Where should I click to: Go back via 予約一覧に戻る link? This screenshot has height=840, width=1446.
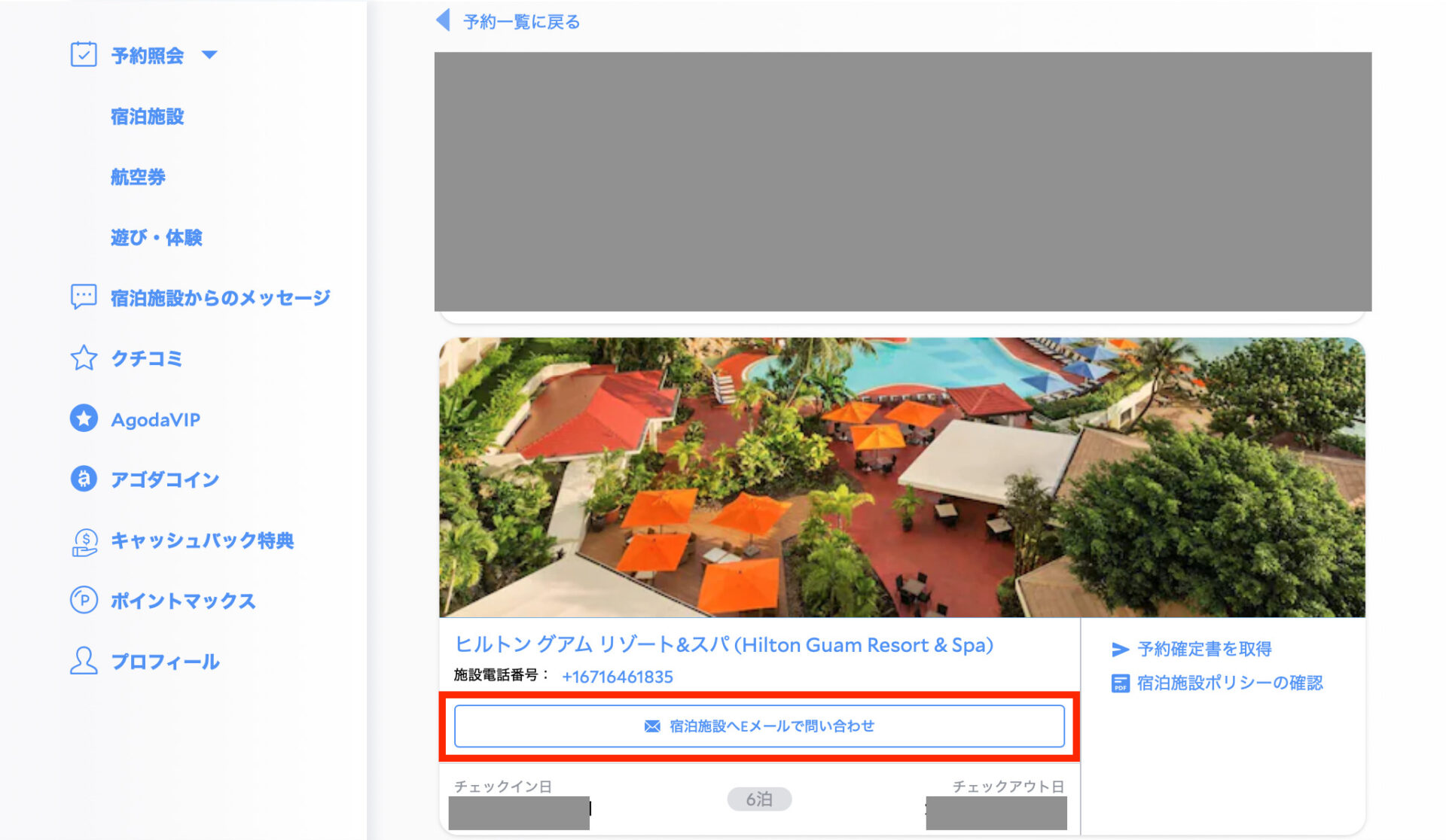pyautogui.click(x=522, y=22)
